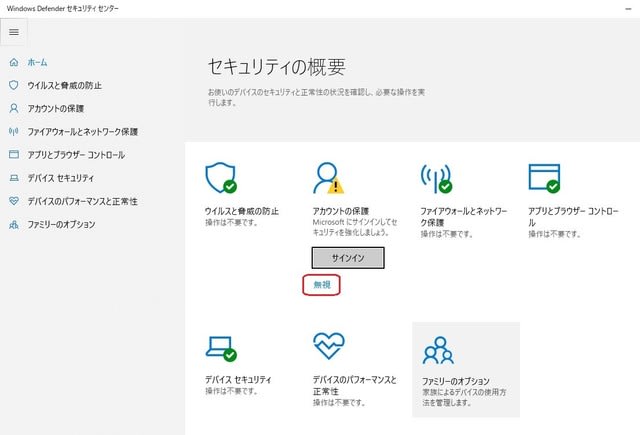The width and height of the screenshot is (640, 435).
Task: Select ウイルスと脅威の防止 in the sidebar
Action: coord(64,85)
